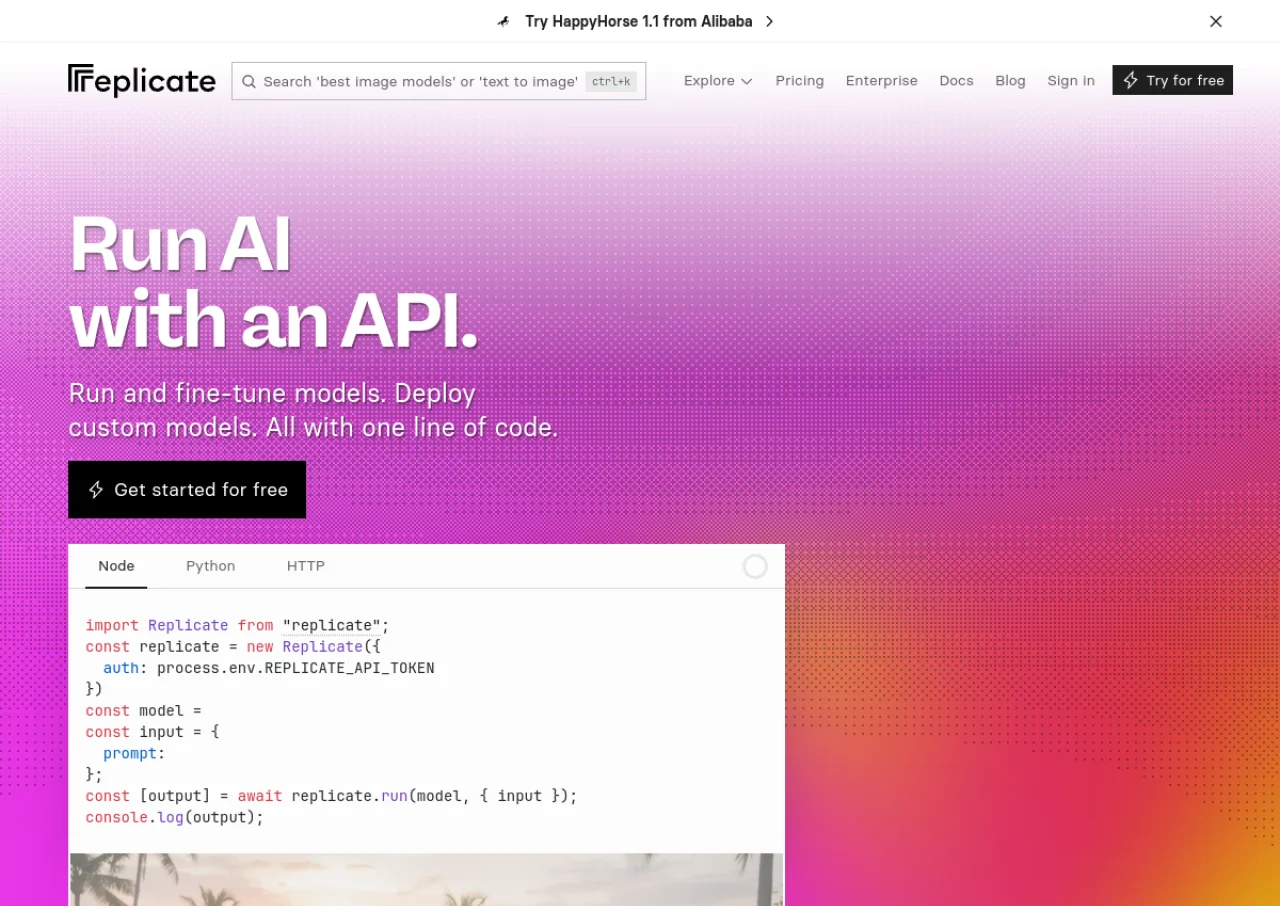Click the horse icon in announcement banner
Viewport: 1280px width, 906px height.
[504, 21]
